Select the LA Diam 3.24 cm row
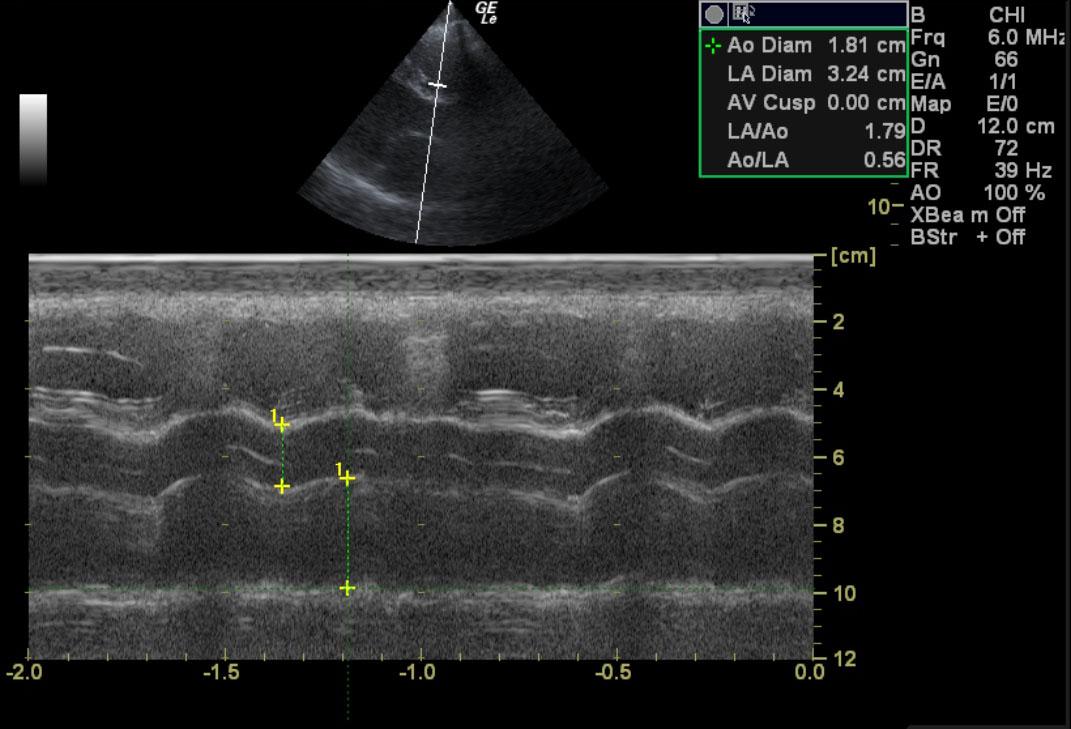The height and width of the screenshot is (729, 1071). [x=815, y=75]
